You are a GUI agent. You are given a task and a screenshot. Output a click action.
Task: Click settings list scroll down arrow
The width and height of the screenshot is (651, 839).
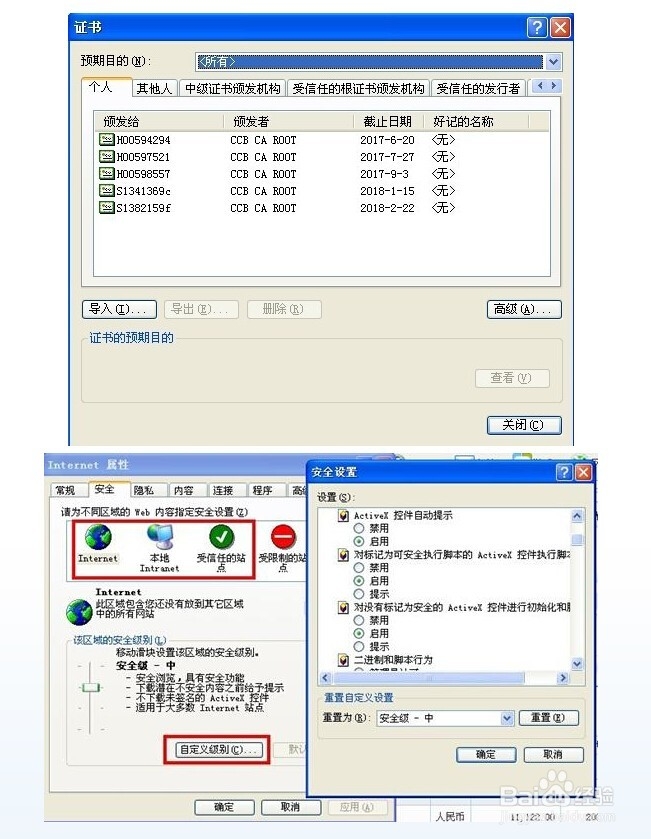point(577,664)
